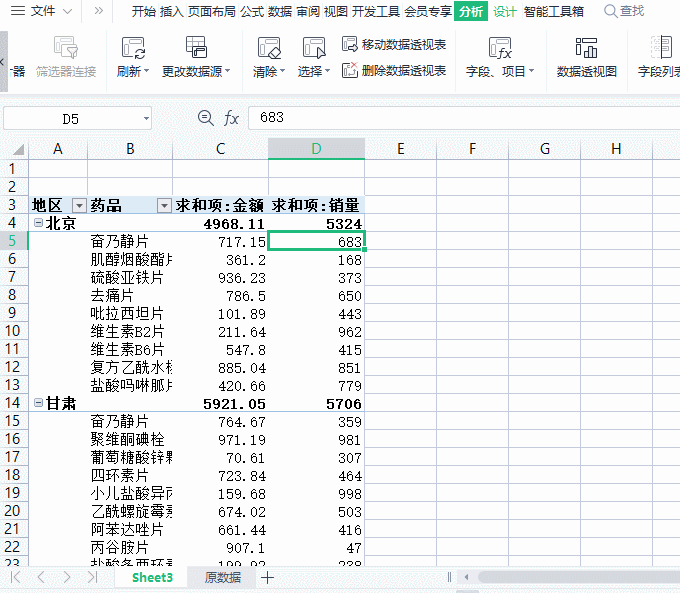
Task: Click the Select (选择) icon
Action: coord(314,48)
